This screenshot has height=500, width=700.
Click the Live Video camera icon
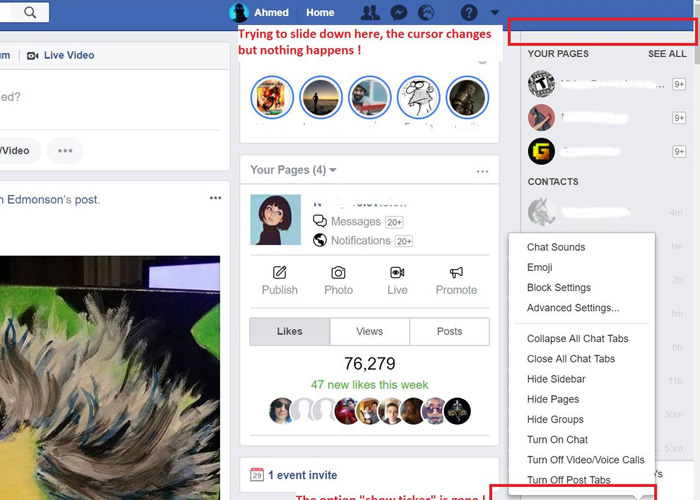(x=33, y=55)
